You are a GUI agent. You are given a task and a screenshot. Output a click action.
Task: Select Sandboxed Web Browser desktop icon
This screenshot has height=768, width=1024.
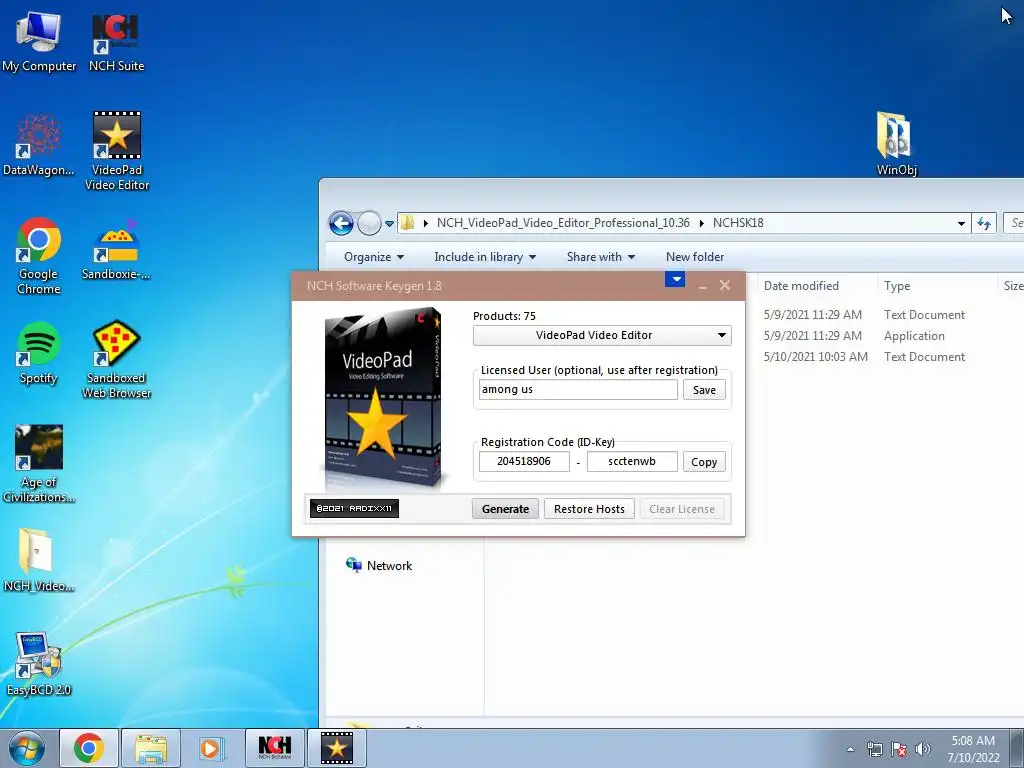117,359
